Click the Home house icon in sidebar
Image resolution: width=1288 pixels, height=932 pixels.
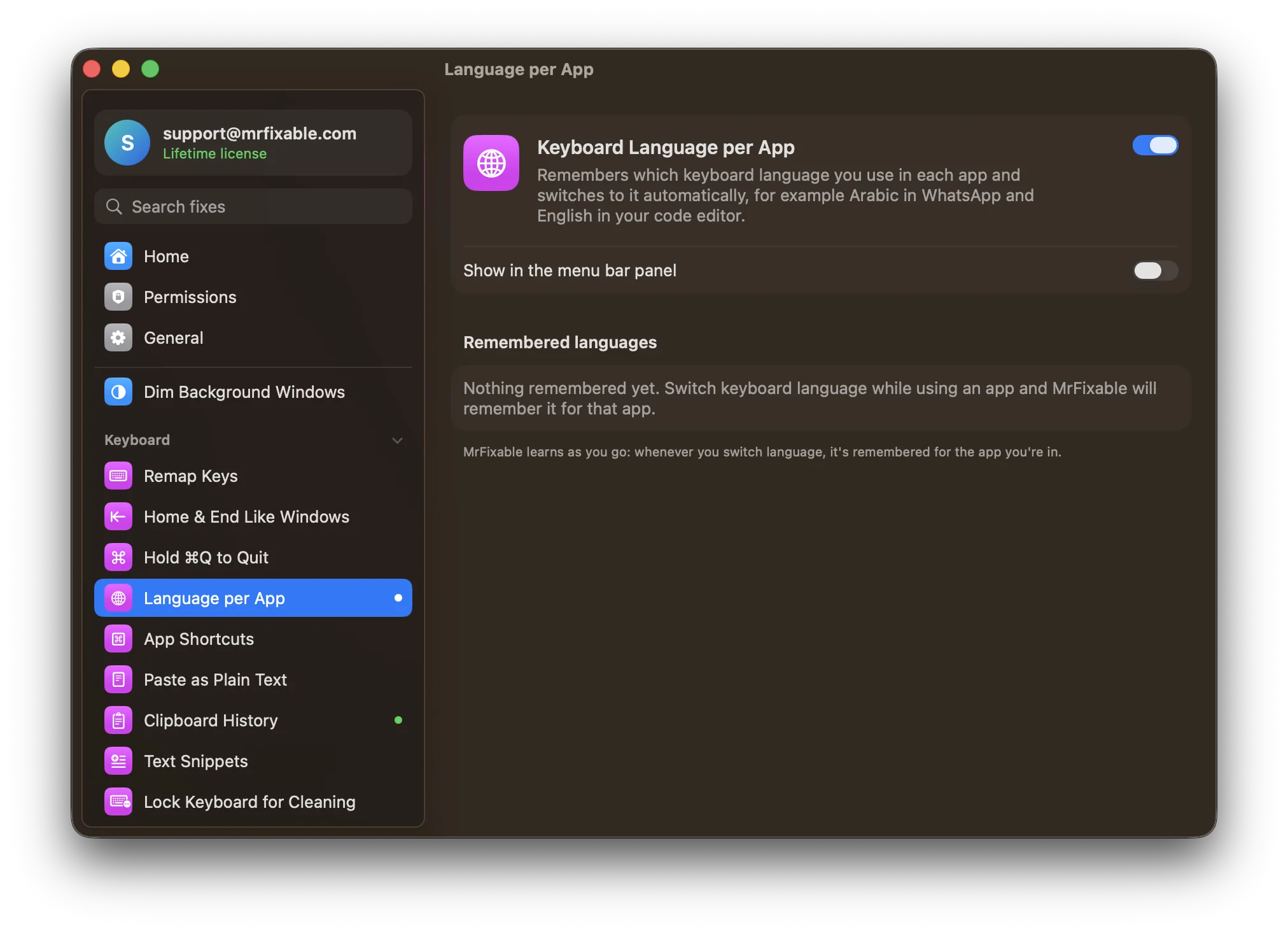pyautogui.click(x=118, y=256)
